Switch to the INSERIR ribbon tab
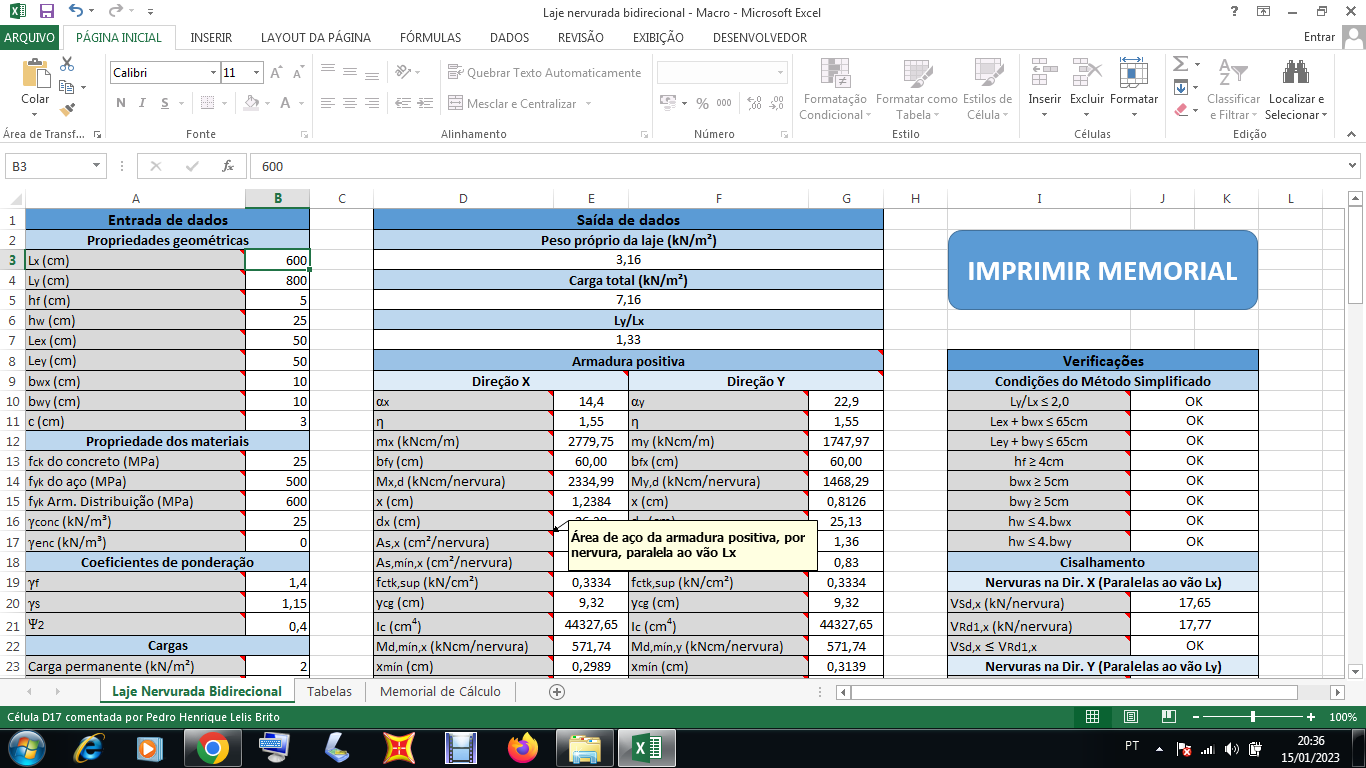 tap(211, 37)
